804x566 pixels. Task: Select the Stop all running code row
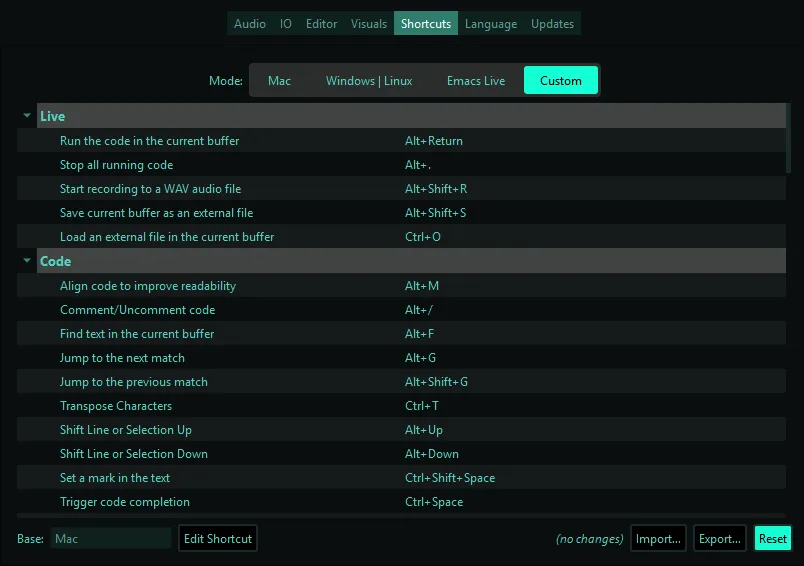(x=401, y=165)
